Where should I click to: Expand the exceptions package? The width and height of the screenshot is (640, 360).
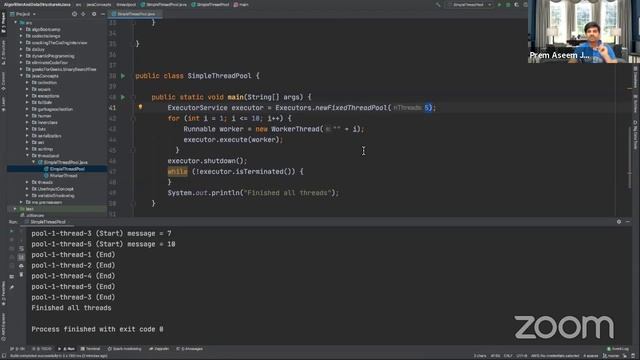coord(27,96)
